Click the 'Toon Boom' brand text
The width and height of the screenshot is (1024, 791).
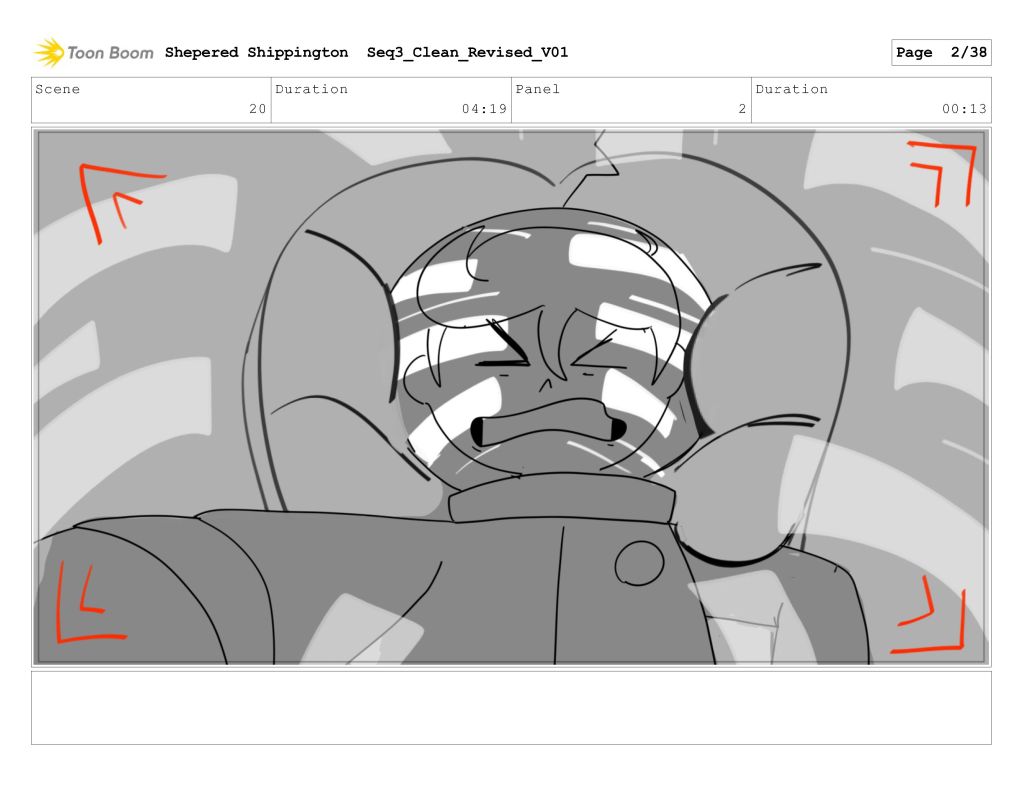pos(110,52)
